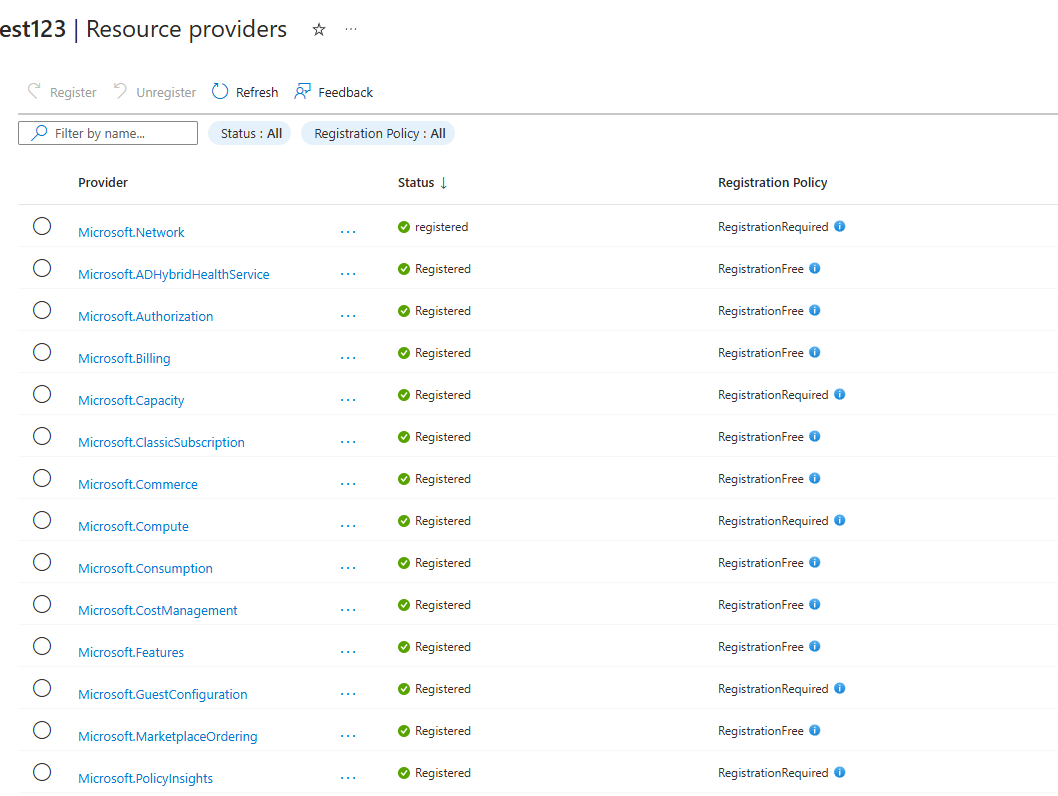Sort by Registration Policy column header
1058x796 pixels.
773,183
